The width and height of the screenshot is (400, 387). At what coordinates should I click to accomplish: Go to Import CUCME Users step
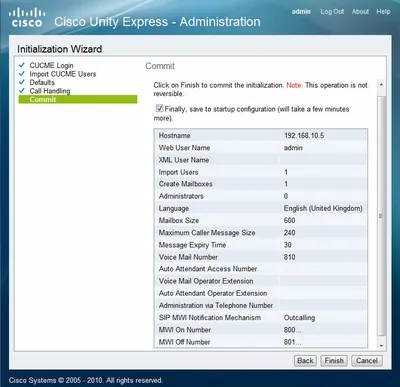click(x=63, y=74)
